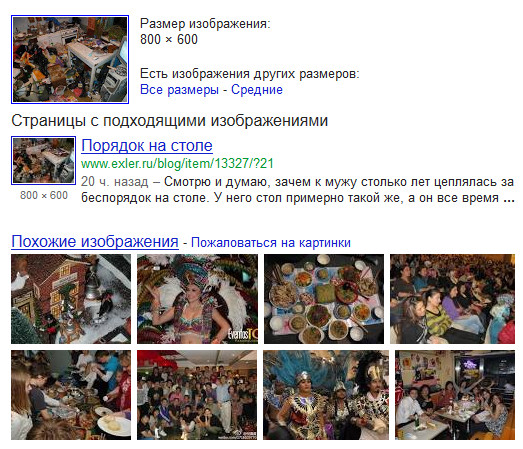Image resolution: width=523 pixels, height=449 pixels.
Task: Click the result snippet text '20 ч. назад'
Action: click(115, 182)
